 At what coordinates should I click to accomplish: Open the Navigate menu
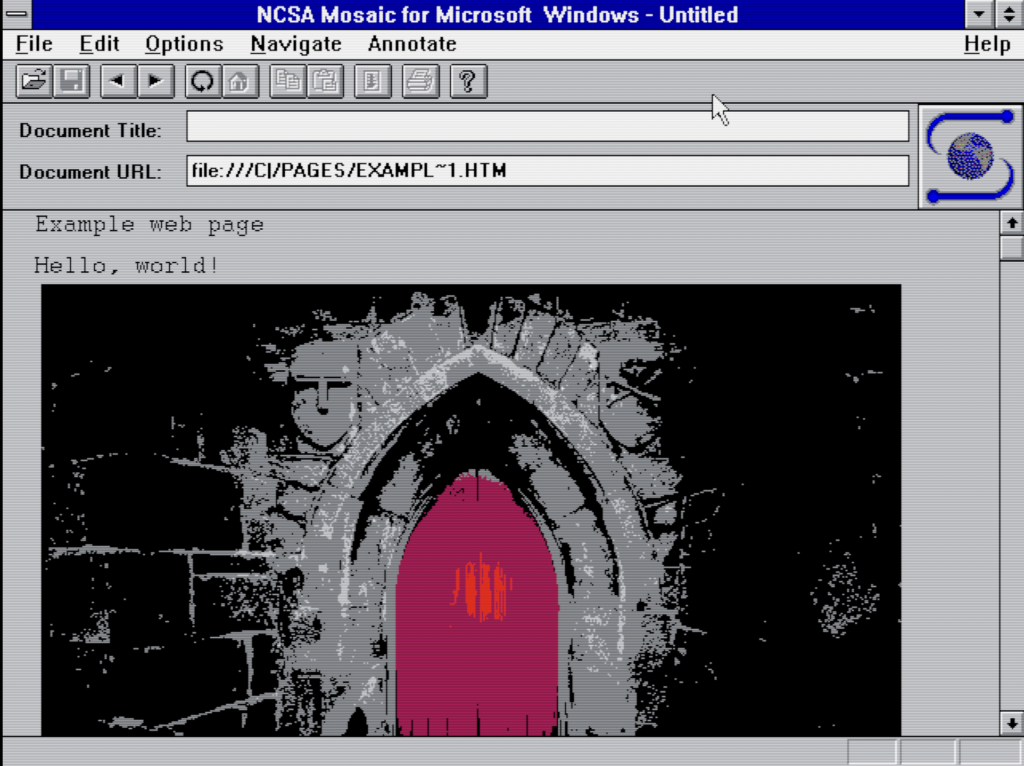(x=296, y=44)
